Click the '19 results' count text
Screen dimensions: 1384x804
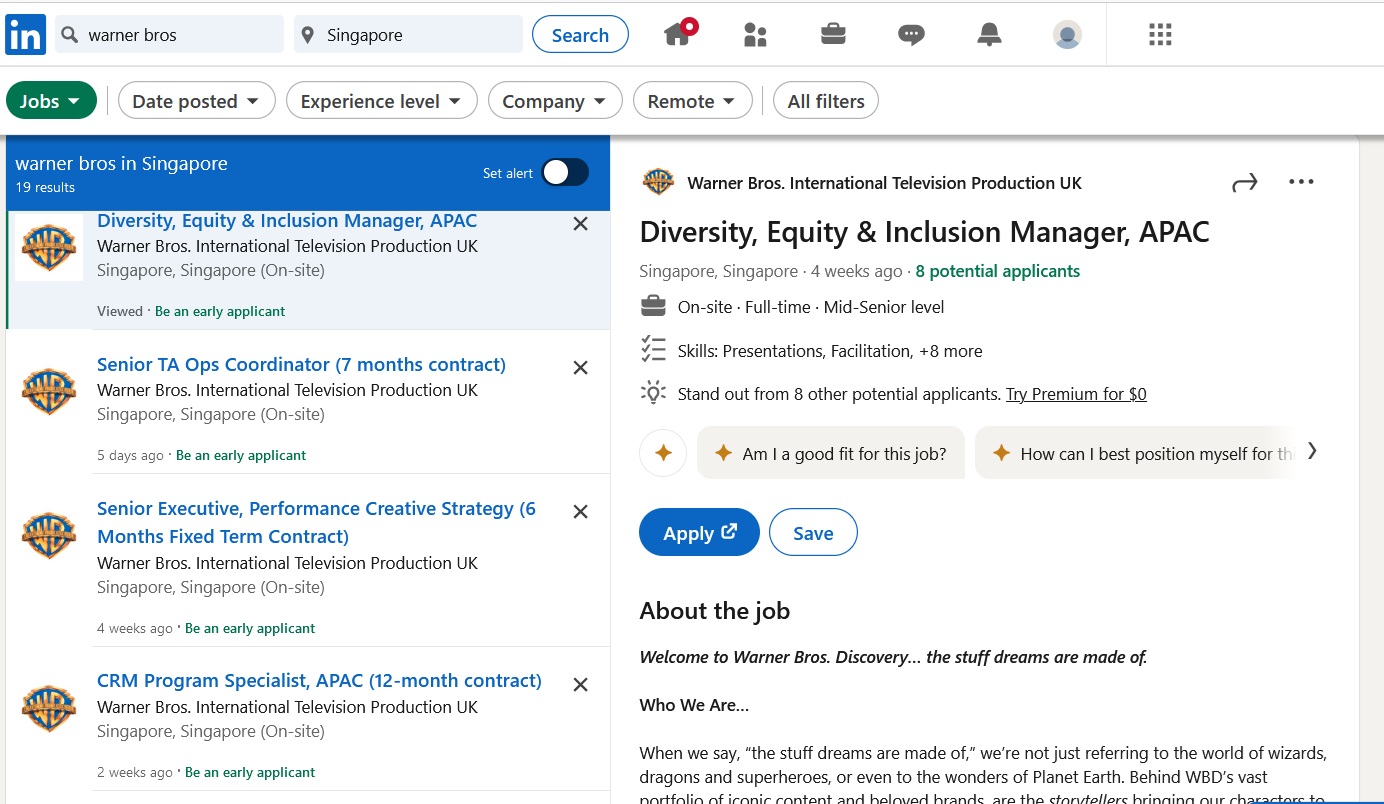coord(45,187)
